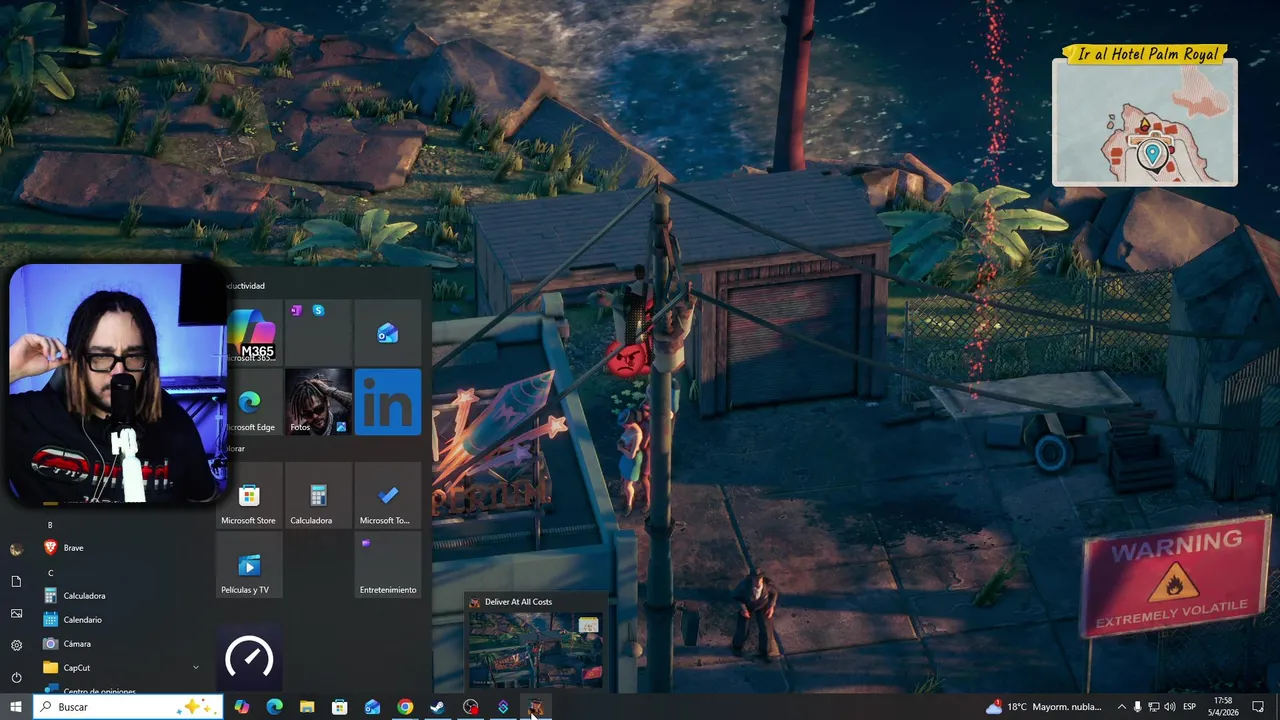Show hidden system tray icons
The width and height of the screenshot is (1280, 720).
click(1121, 707)
